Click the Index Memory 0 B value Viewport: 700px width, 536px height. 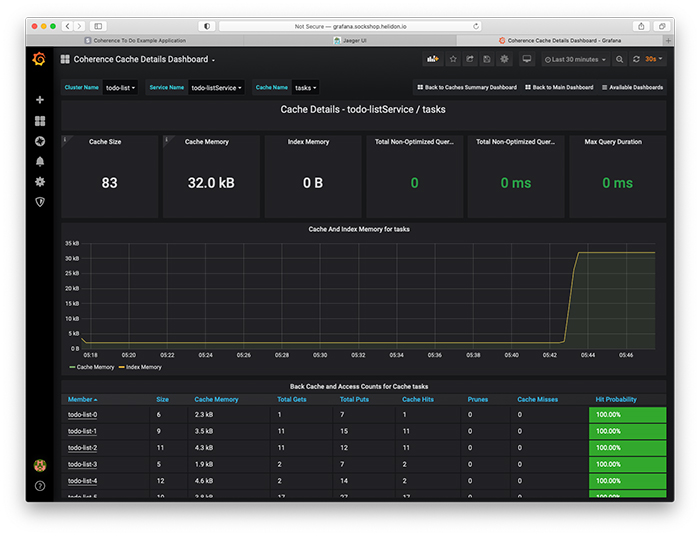(313, 183)
